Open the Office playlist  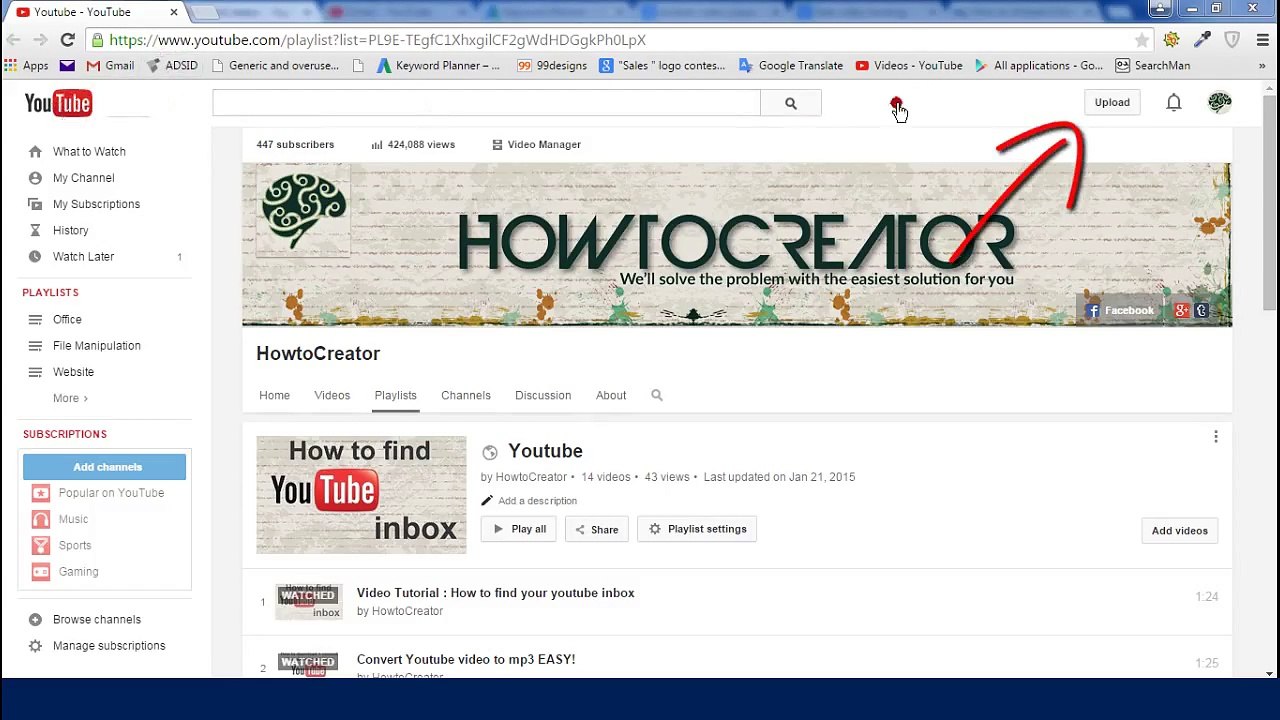[x=67, y=319]
